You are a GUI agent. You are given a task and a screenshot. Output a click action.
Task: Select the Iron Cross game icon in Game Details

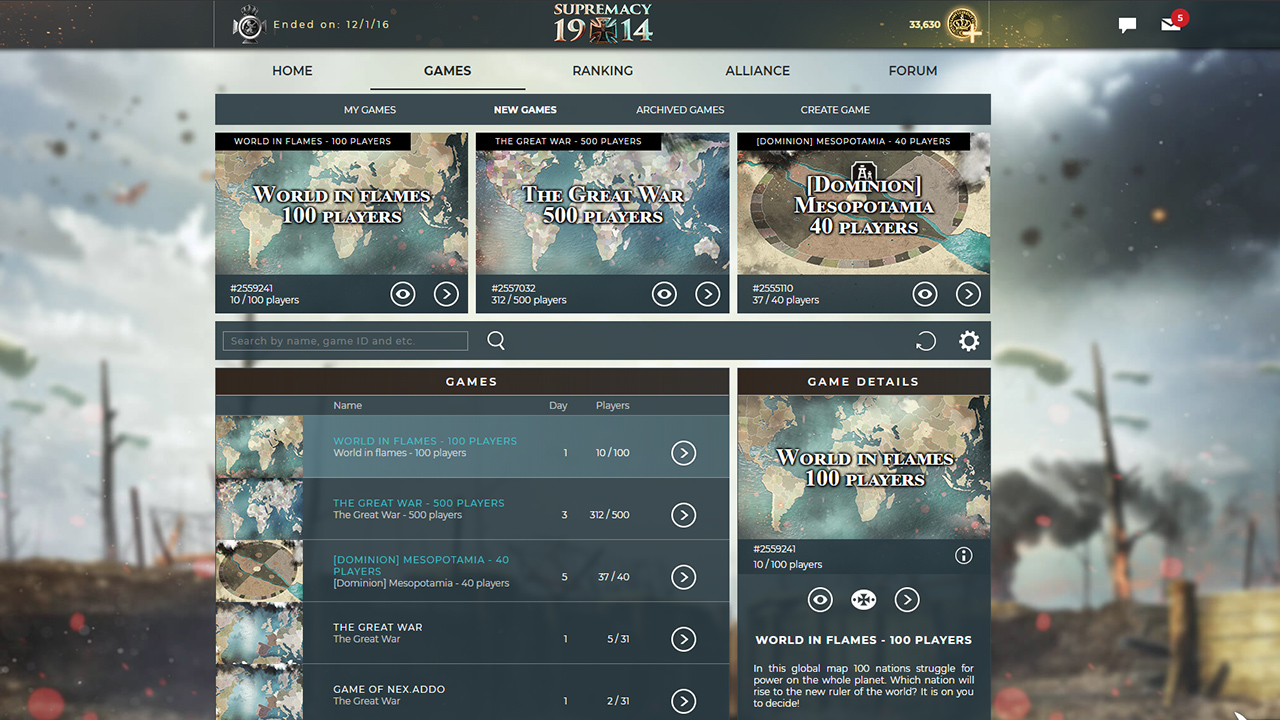pyautogui.click(x=863, y=599)
